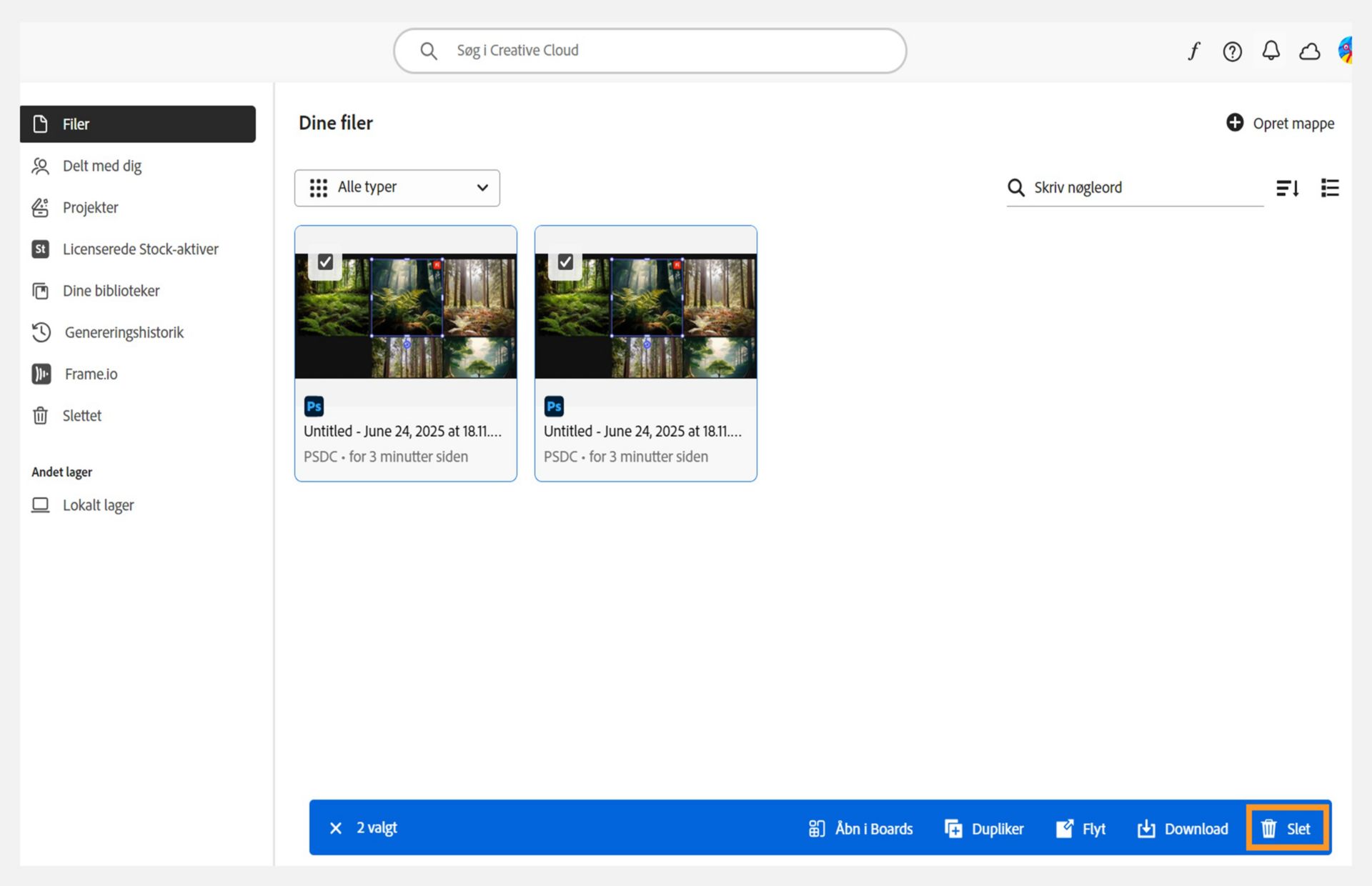Move files using Flyt
This screenshot has width=1372, height=886.
coord(1080,828)
